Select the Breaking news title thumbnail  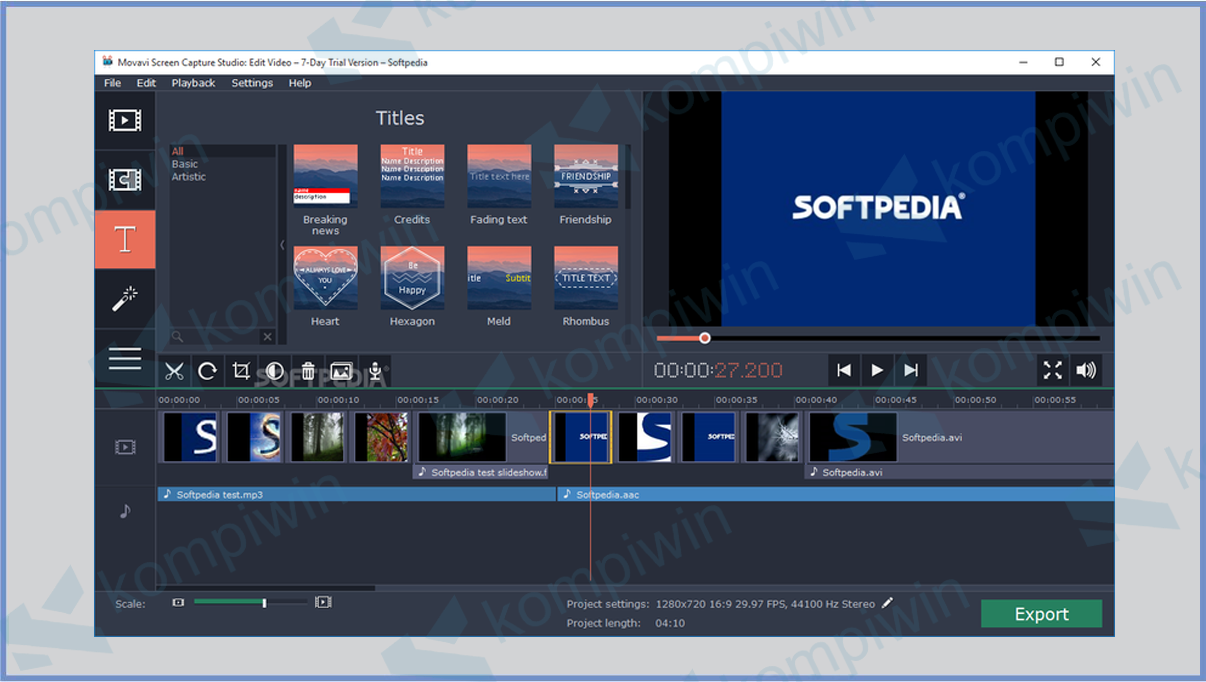325,176
